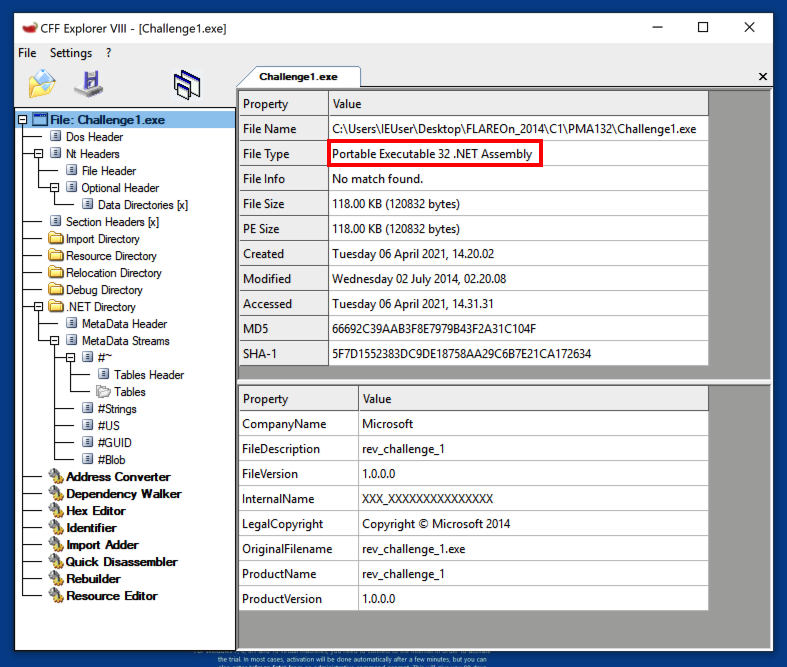Open the ? help menu
The height and width of the screenshot is (667, 787).
(108, 53)
